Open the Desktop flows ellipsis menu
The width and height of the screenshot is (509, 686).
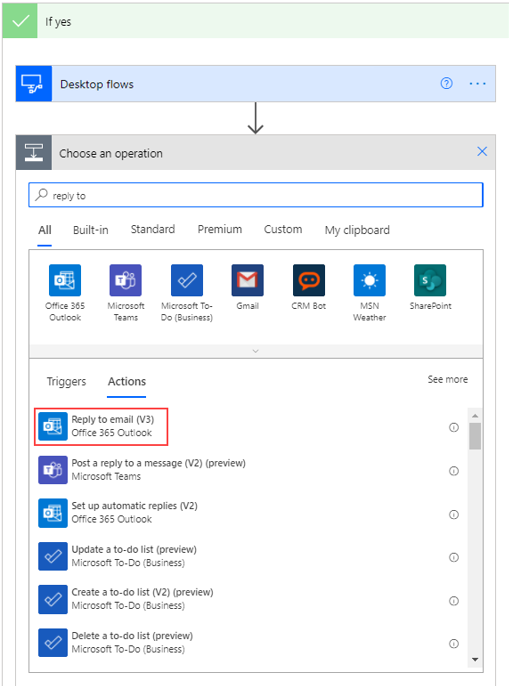(x=477, y=83)
